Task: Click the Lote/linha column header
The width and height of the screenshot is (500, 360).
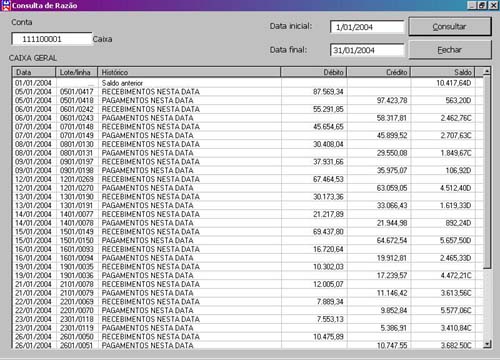Action: (x=76, y=72)
